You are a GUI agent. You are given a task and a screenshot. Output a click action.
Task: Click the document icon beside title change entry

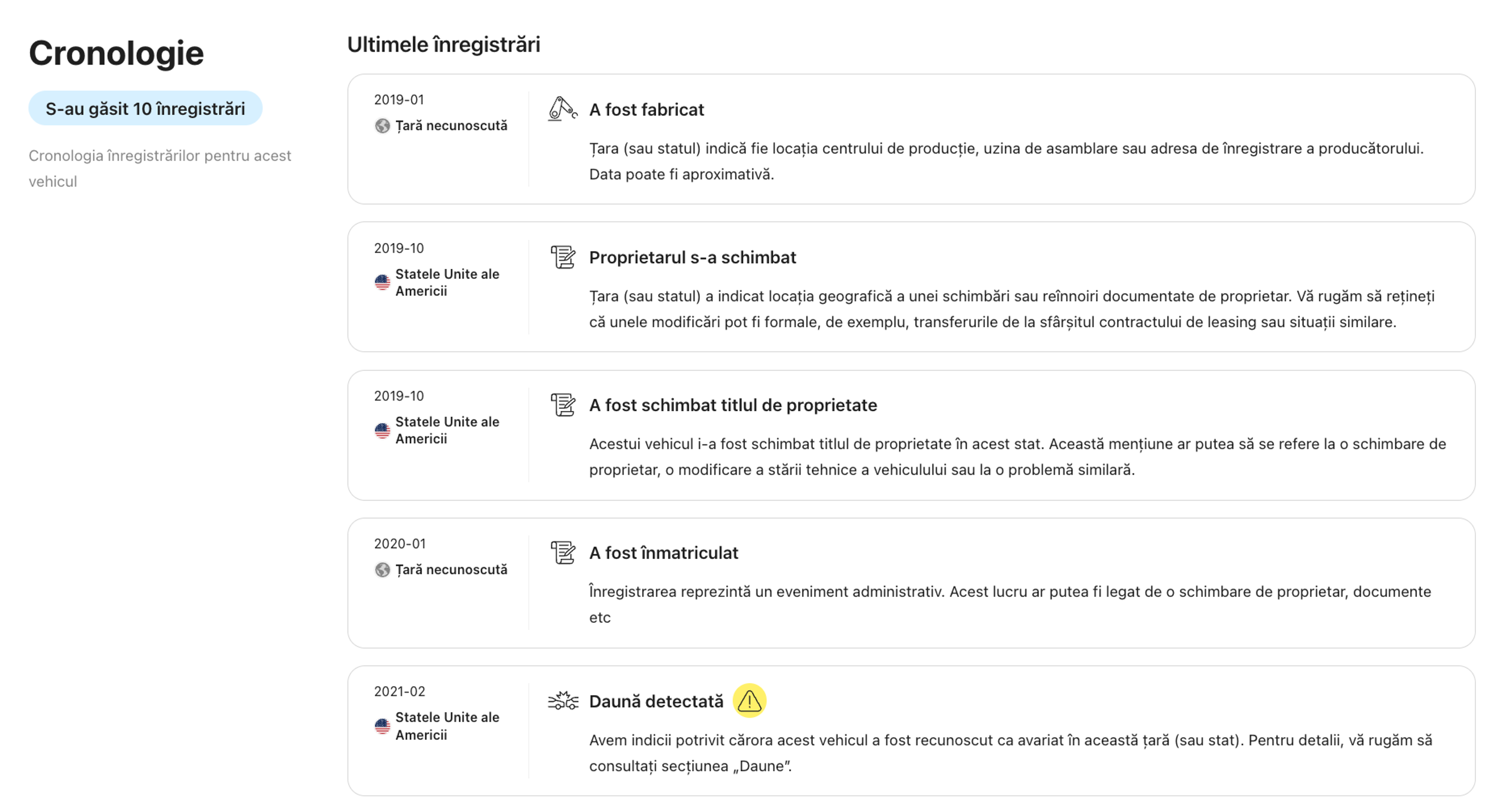tap(563, 405)
